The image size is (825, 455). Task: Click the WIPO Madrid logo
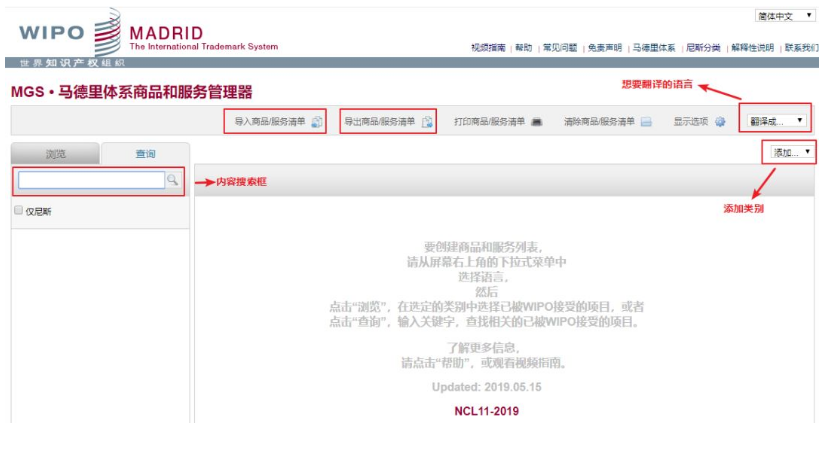pyautogui.click(x=148, y=34)
